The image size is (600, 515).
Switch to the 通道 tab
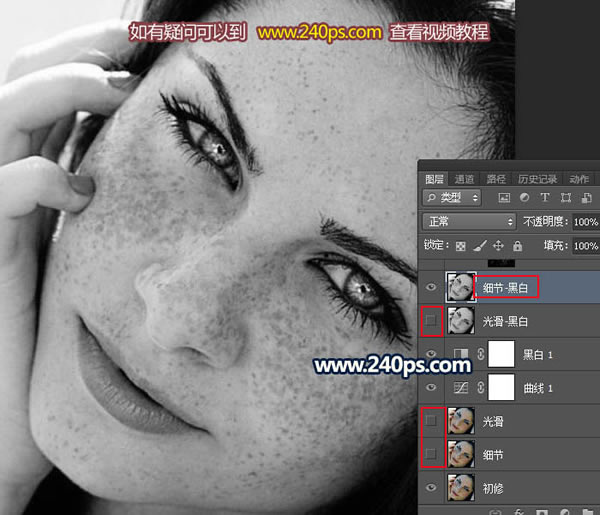coord(465,179)
